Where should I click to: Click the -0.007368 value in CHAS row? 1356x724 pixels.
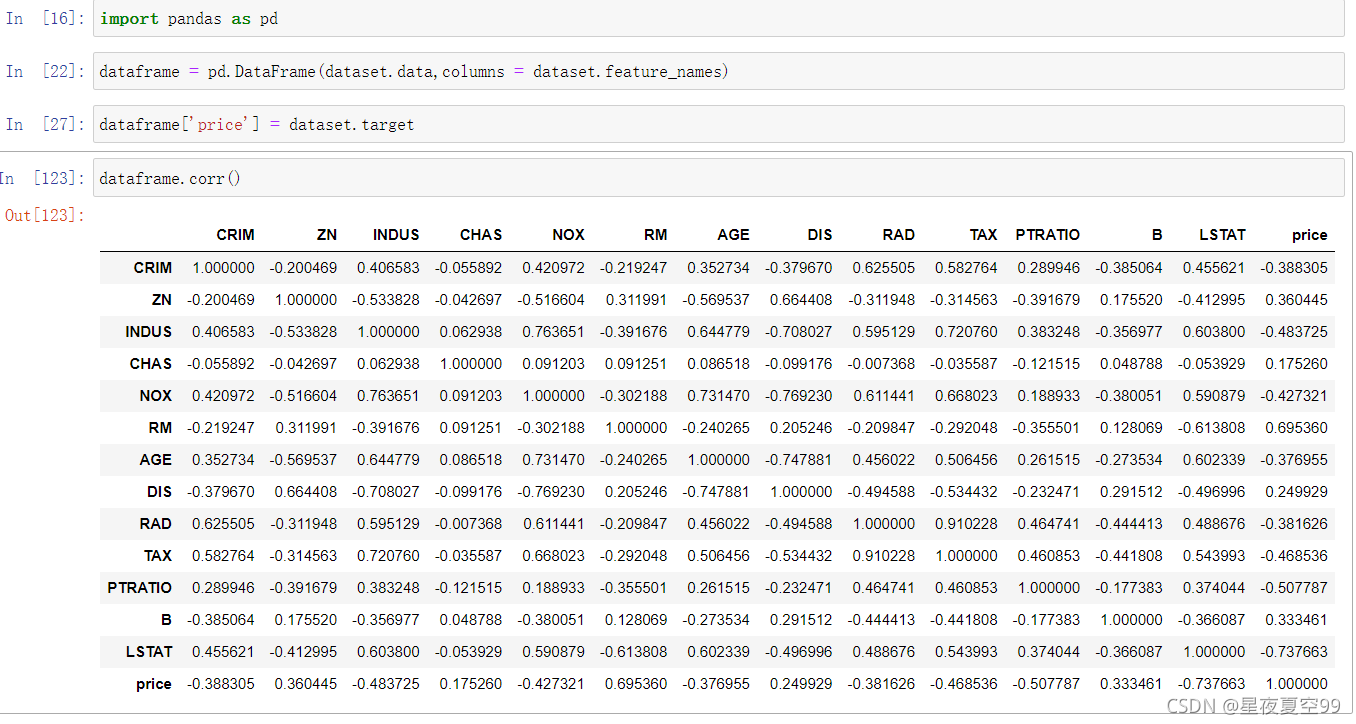(x=881, y=364)
